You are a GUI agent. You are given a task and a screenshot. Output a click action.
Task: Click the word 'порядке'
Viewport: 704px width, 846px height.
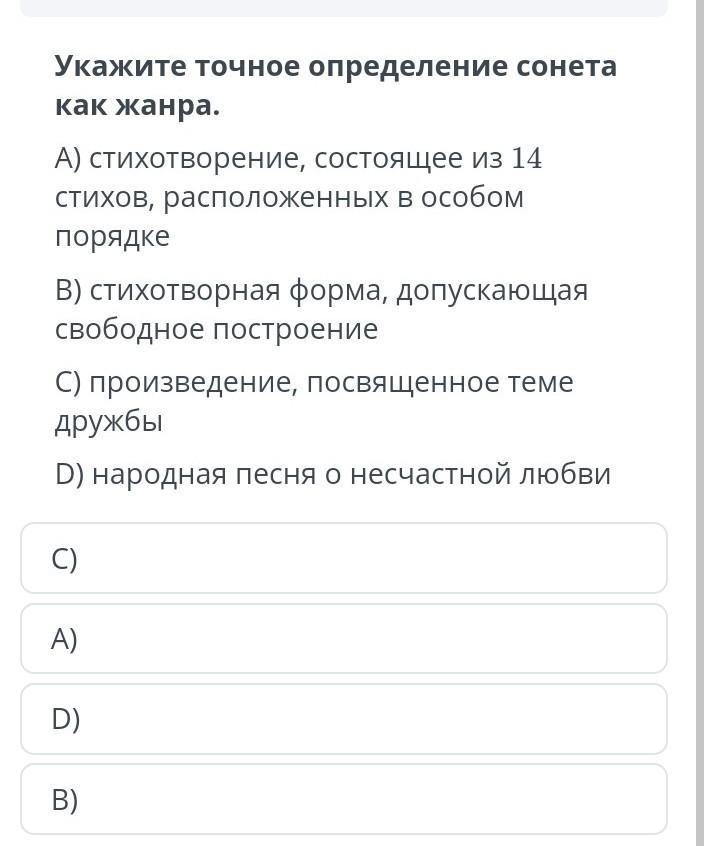click(x=112, y=237)
